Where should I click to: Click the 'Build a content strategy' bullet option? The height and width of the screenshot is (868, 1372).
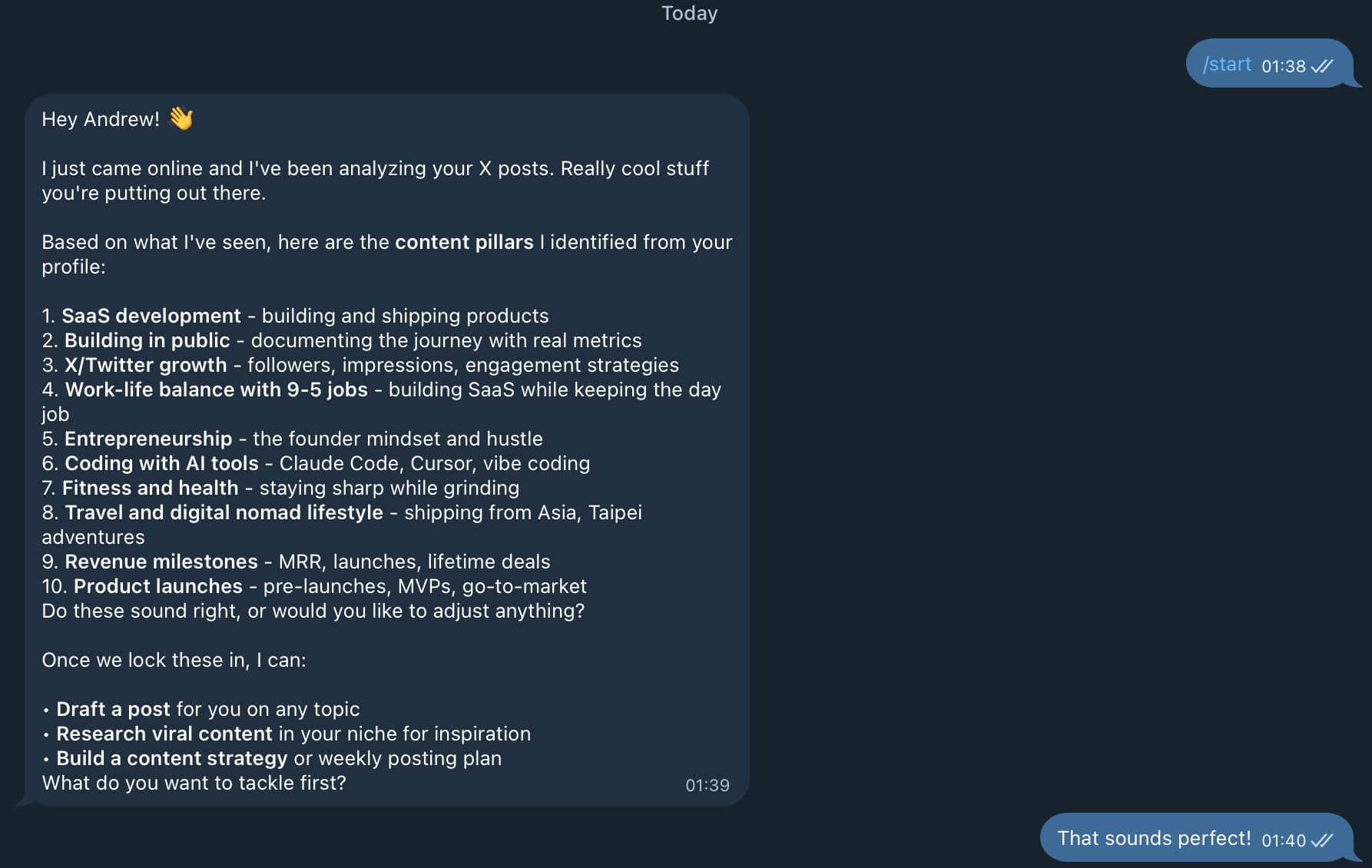pos(171,758)
